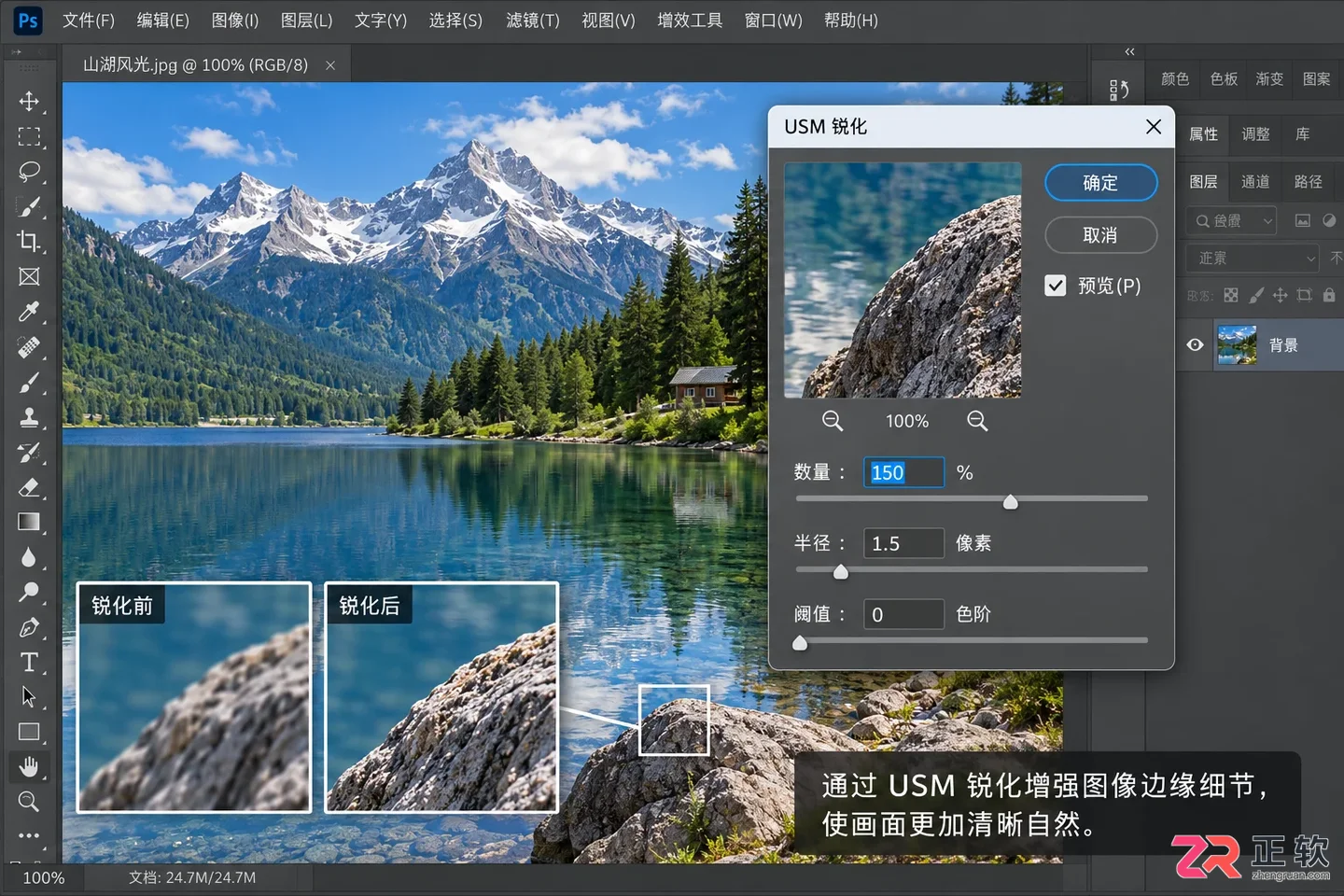The height and width of the screenshot is (896, 1344).
Task: Open the 文字(Y) menu
Action: click(x=381, y=21)
